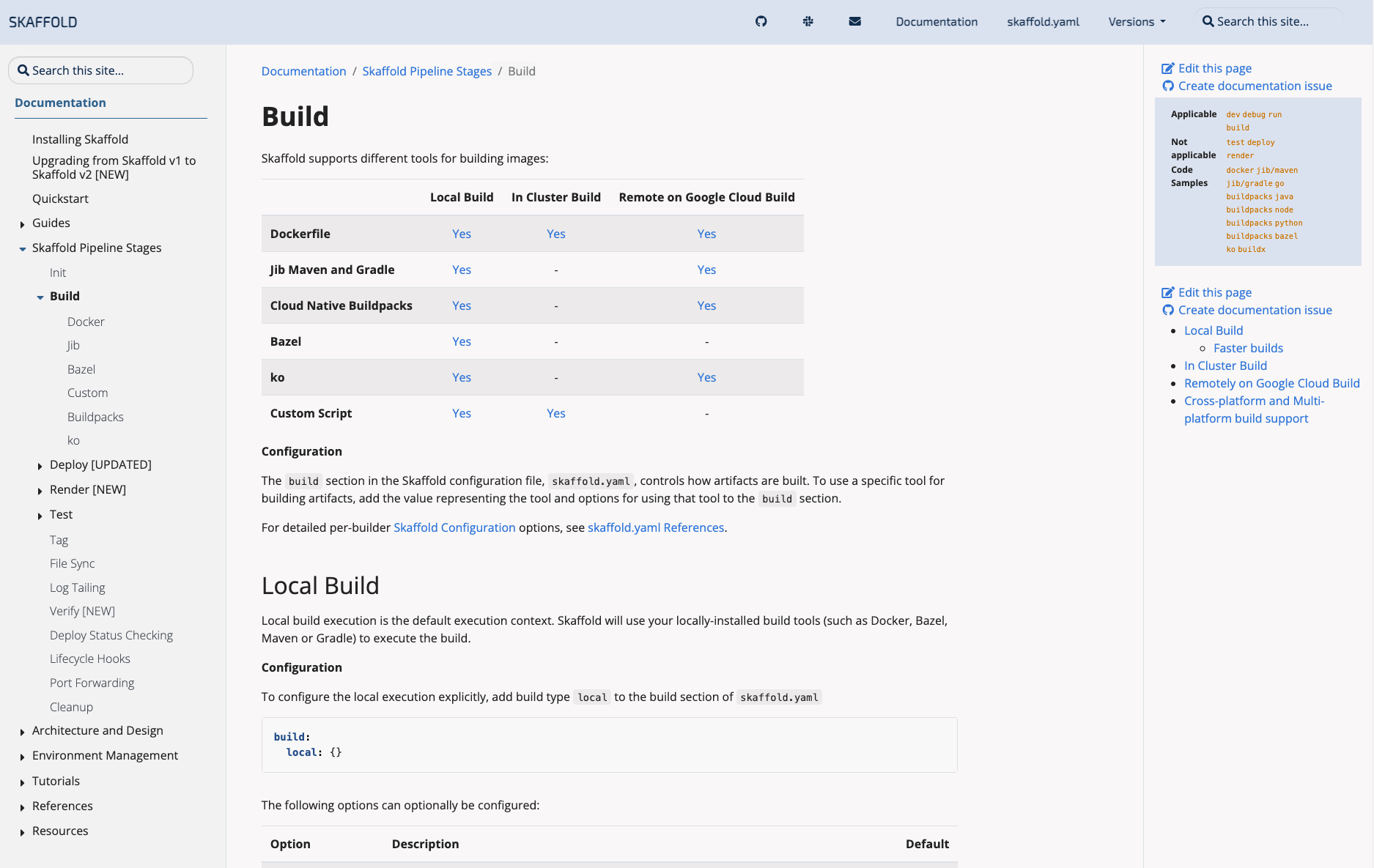Open Log Tailing page in sidebar
The height and width of the screenshot is (868, 1374).
point(77,587)
